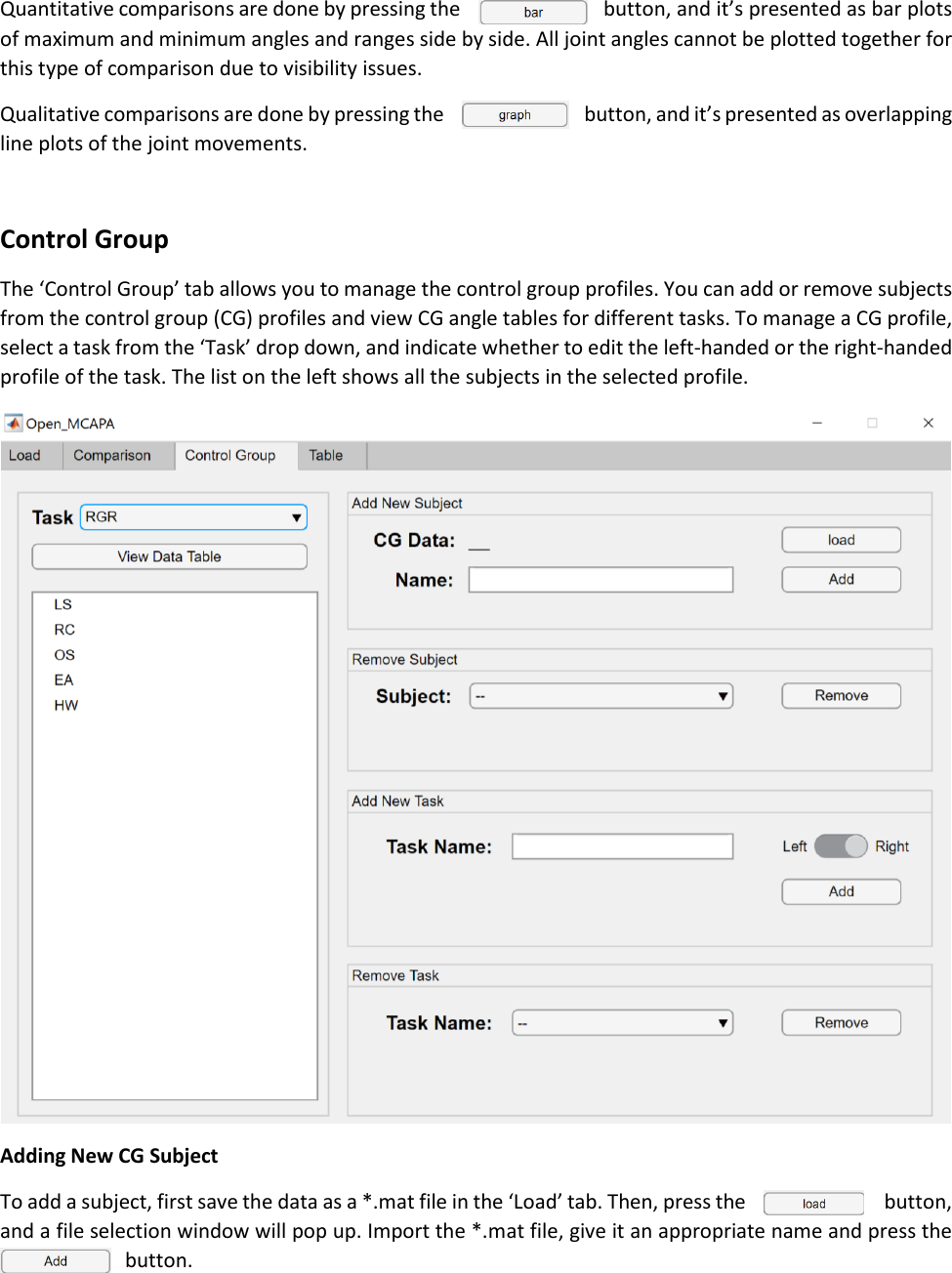
Task: Click into the subject Name input field
Action: point(600,580)
